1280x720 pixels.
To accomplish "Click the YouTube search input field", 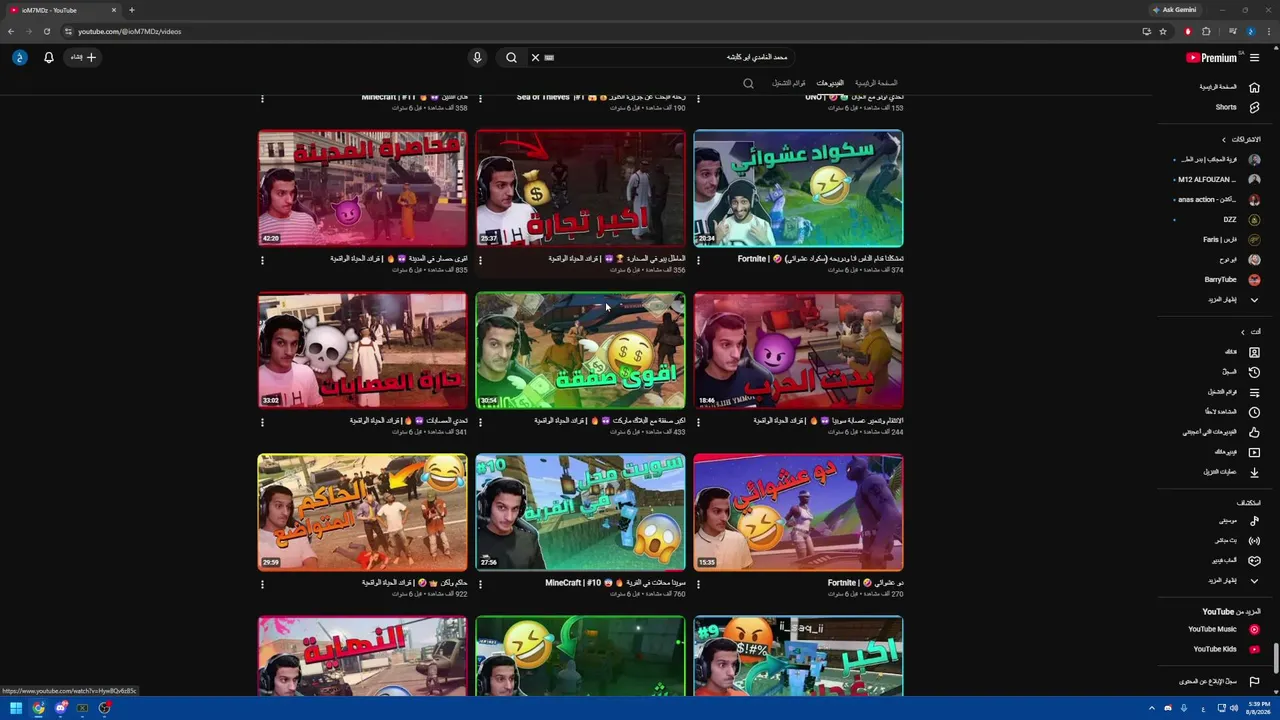I will (x=675, y=57).
